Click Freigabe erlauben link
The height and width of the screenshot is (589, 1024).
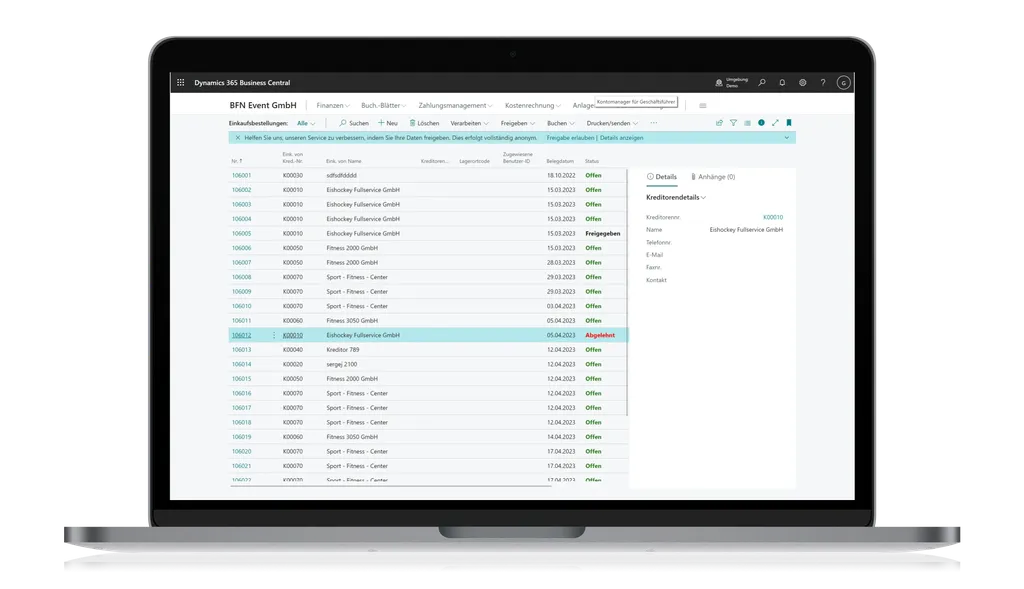(x=570, y=138)
